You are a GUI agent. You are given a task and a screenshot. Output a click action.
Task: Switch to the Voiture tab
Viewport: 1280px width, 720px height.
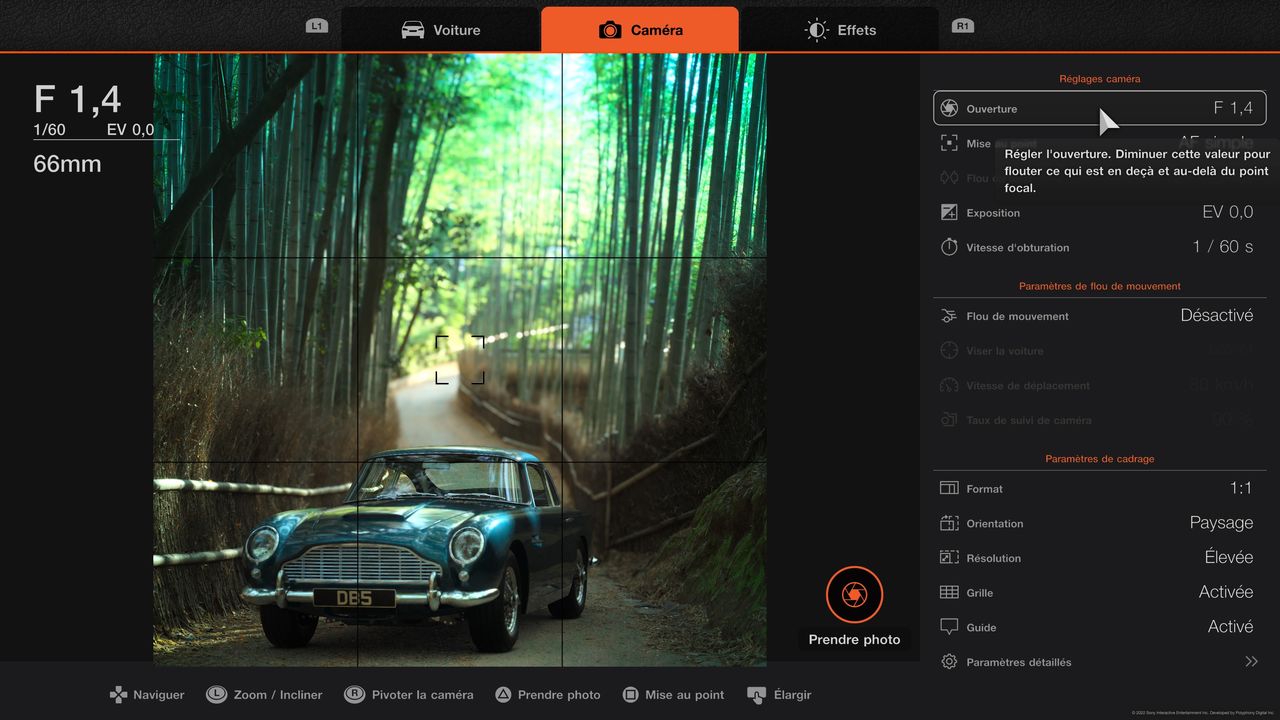pos(440,30)
